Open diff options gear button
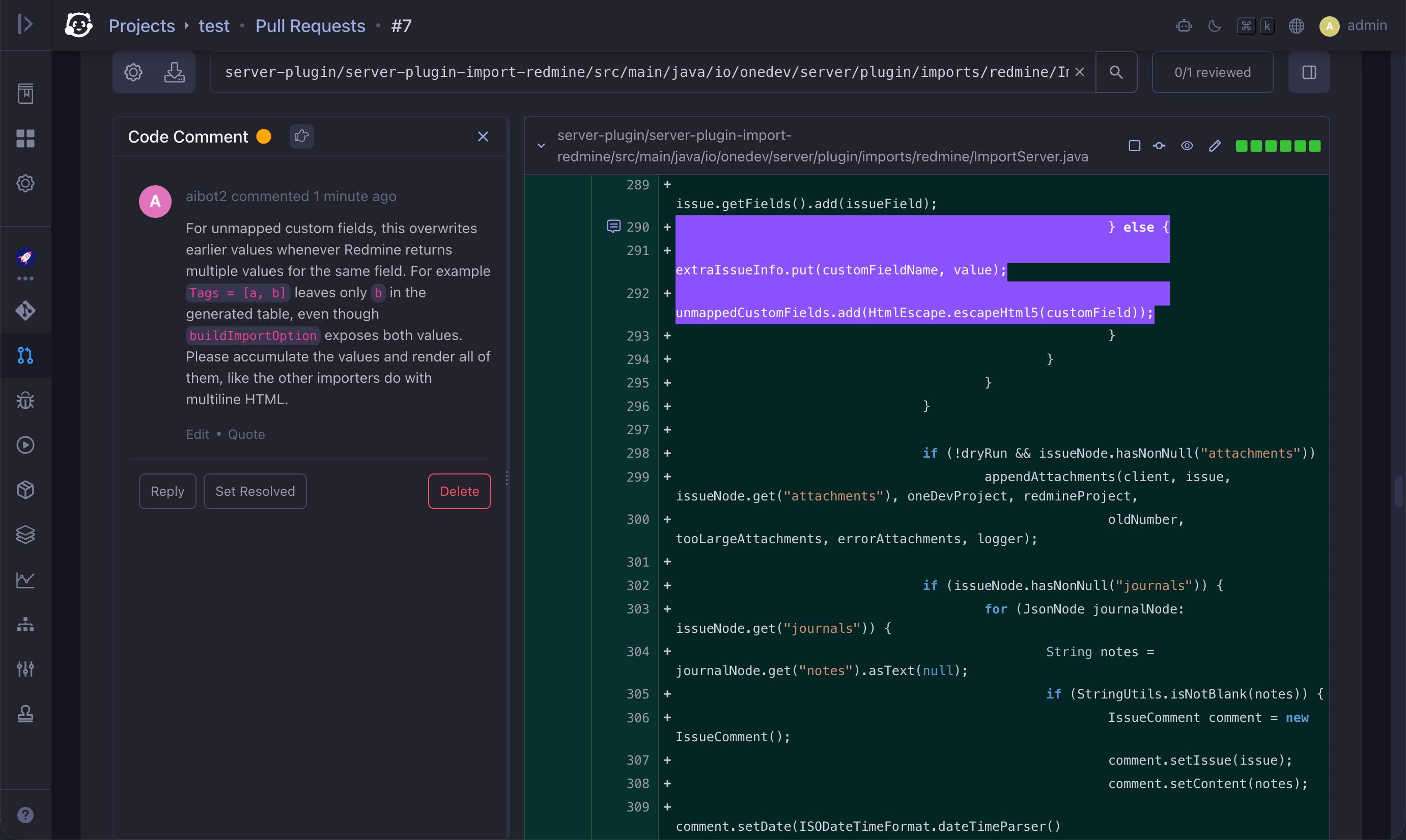The height and width of the screenshot is (840, 1406). (133, 72)
